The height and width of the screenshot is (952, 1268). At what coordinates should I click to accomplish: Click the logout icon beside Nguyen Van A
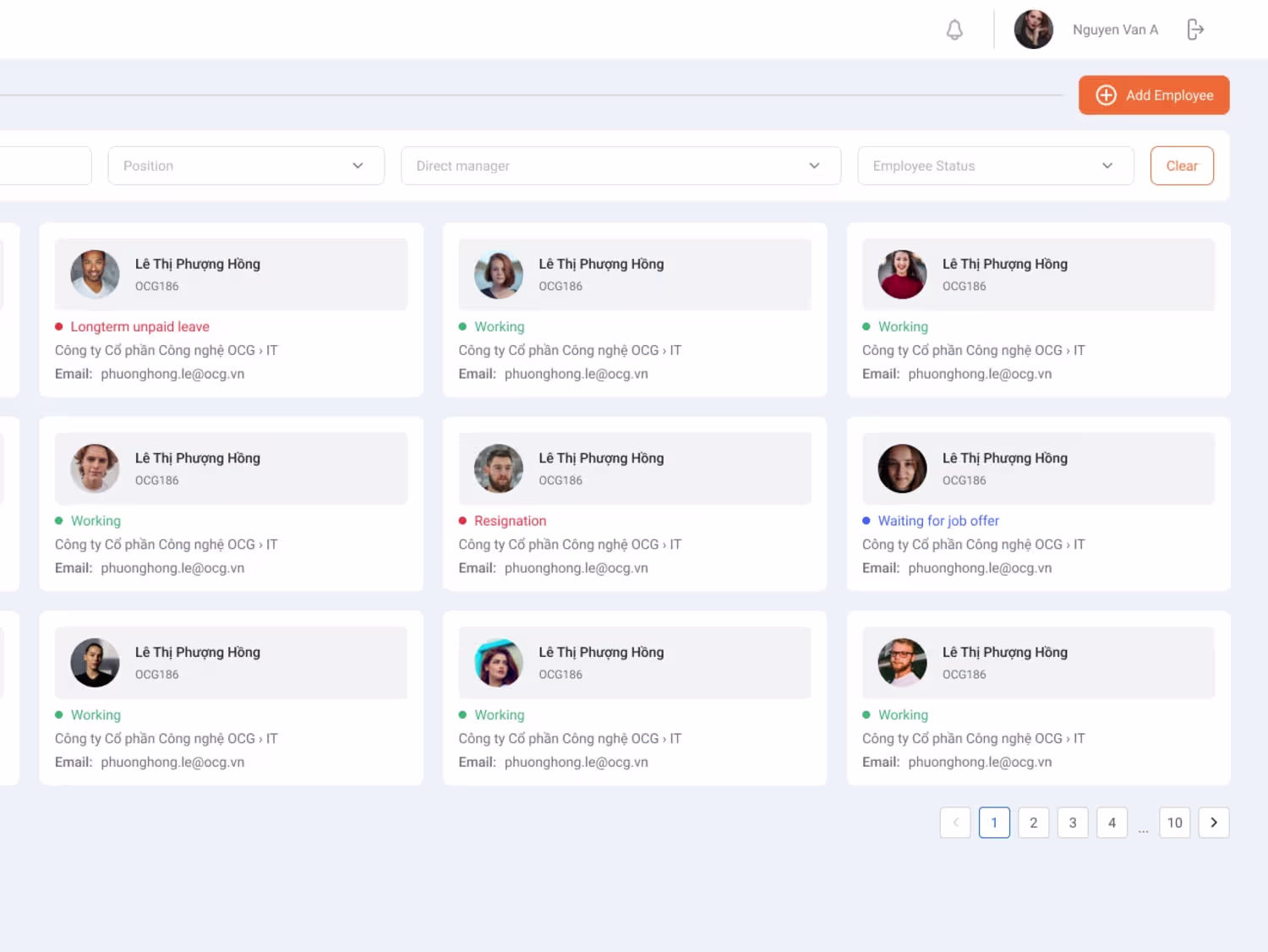click(x=1195, y=30)
